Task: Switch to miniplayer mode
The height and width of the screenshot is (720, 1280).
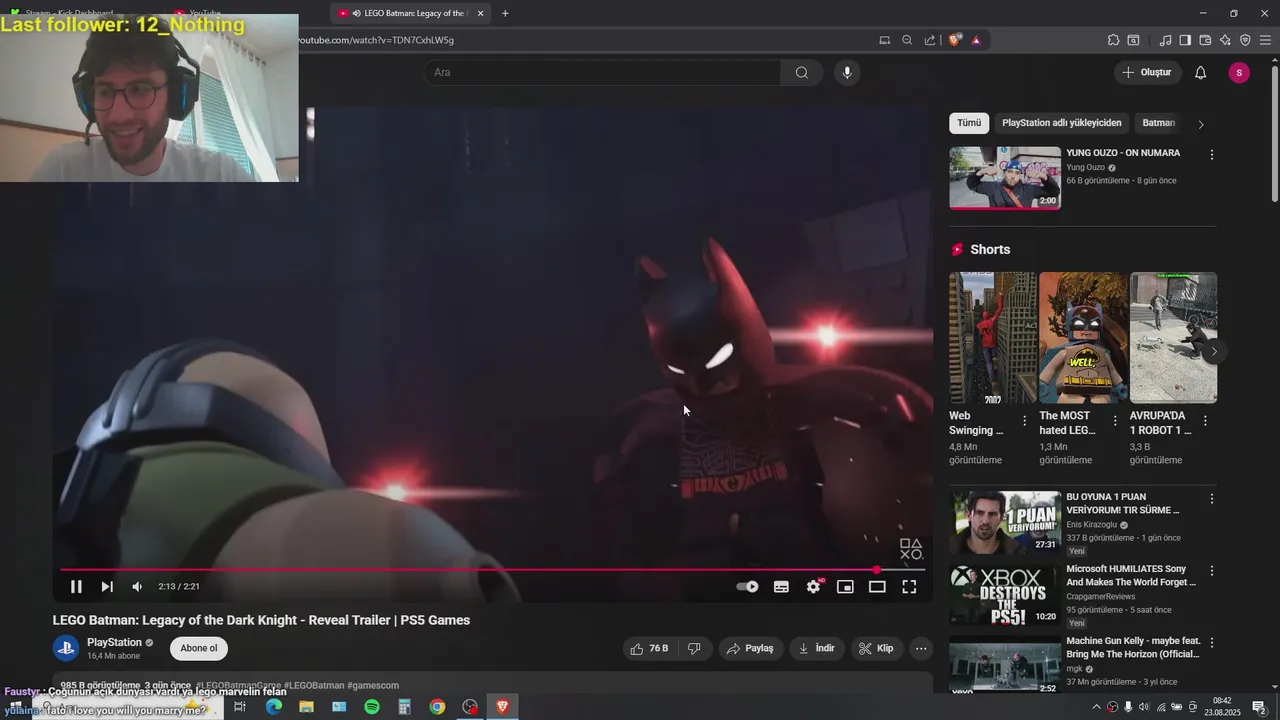Action: pos(845,587)
